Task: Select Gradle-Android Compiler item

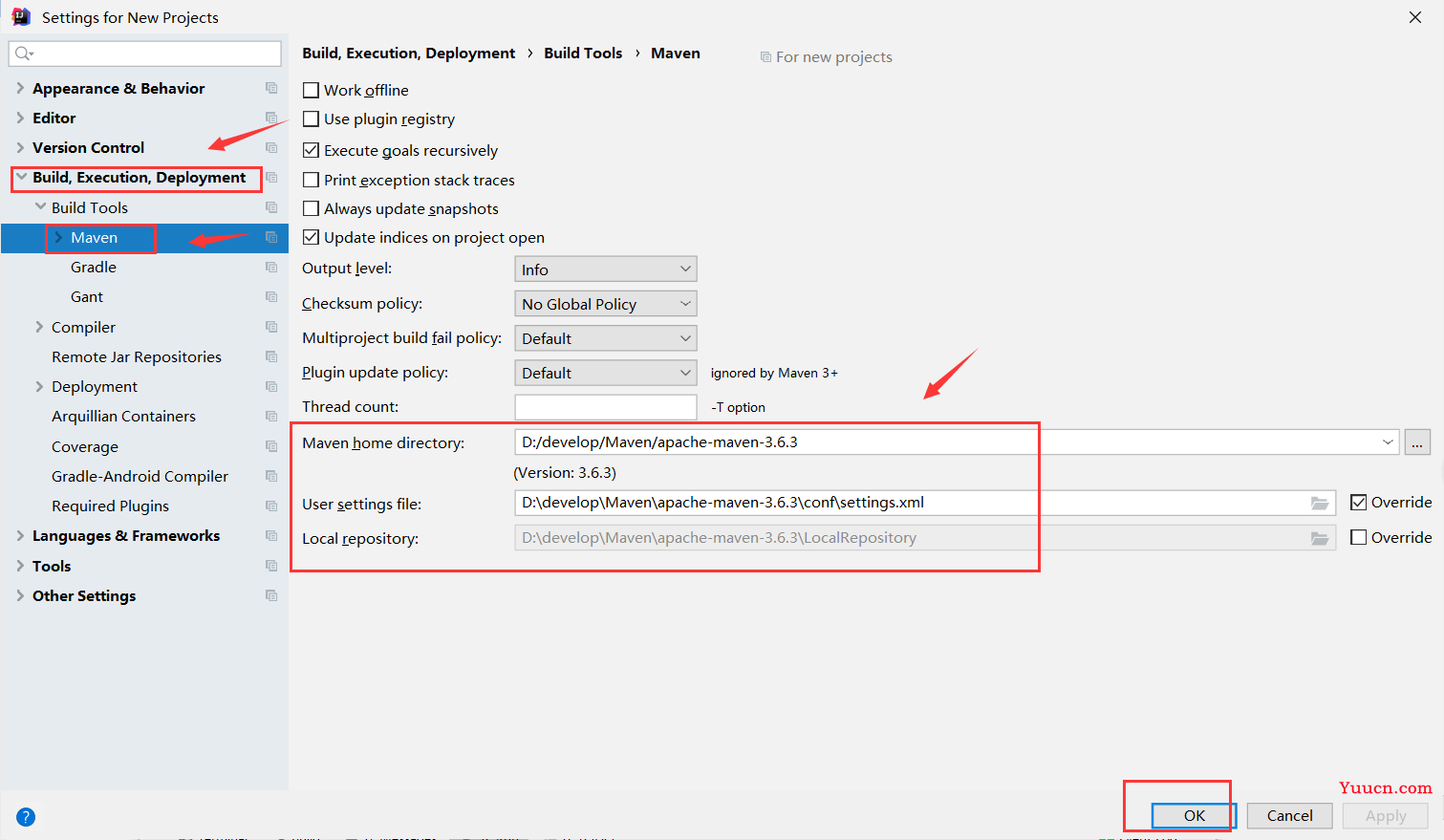Action: 140,476
